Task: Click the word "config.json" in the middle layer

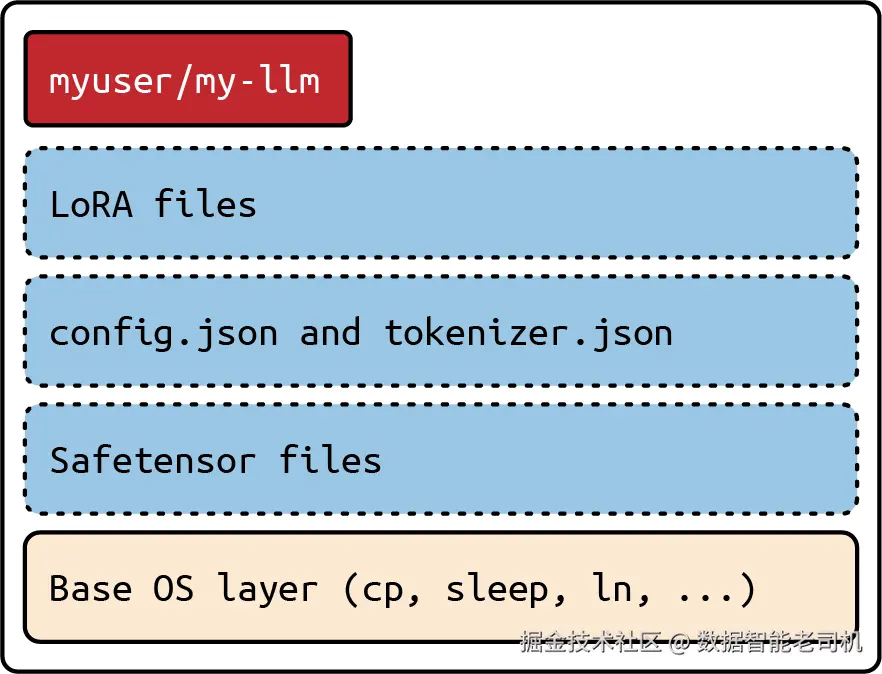Action: tap(163, 332)
